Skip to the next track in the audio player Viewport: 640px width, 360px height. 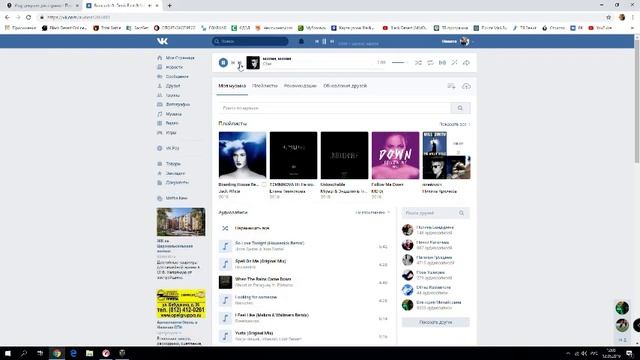[x=240, y=62]
